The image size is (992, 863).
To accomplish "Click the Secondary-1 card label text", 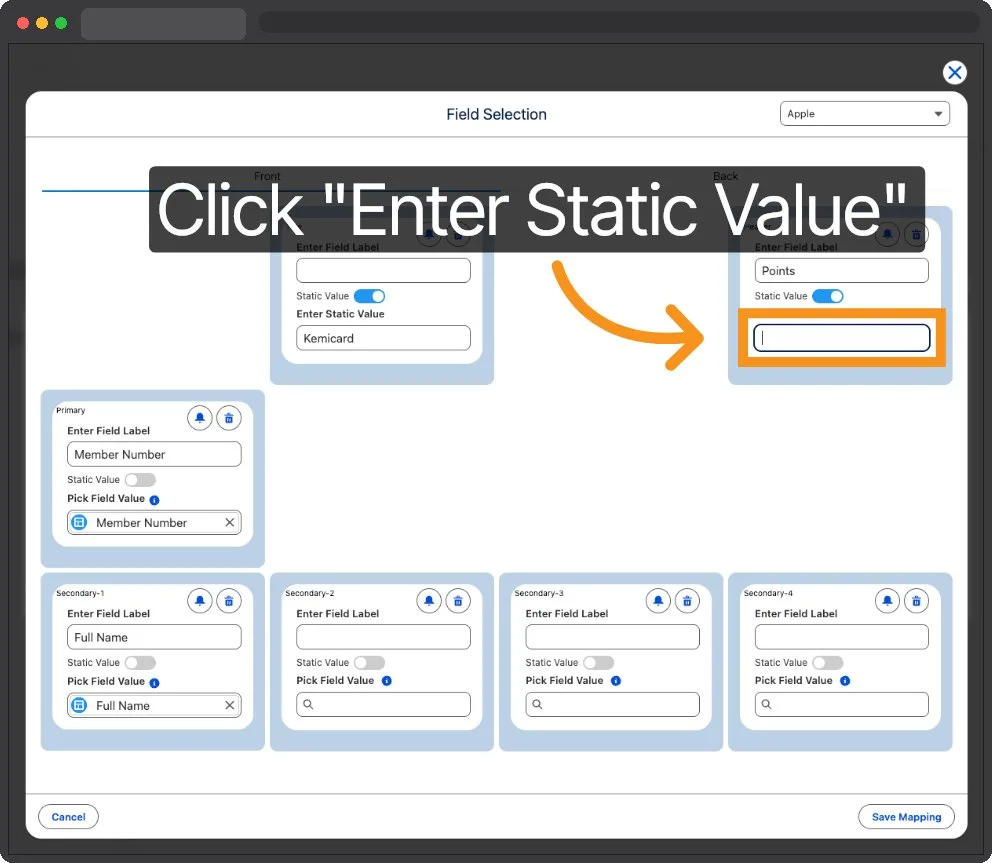I will coord(80,593).
